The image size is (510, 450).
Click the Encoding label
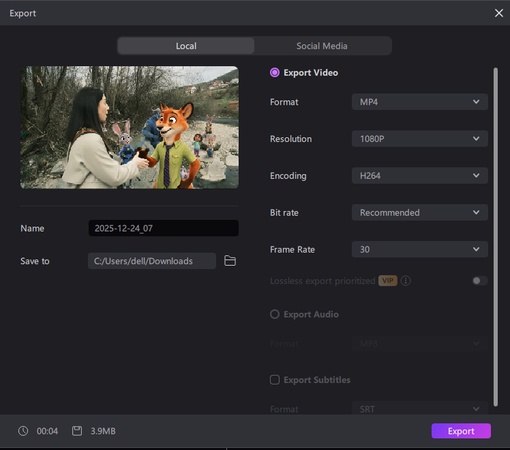pyautogui.click(x=288, y=176)
